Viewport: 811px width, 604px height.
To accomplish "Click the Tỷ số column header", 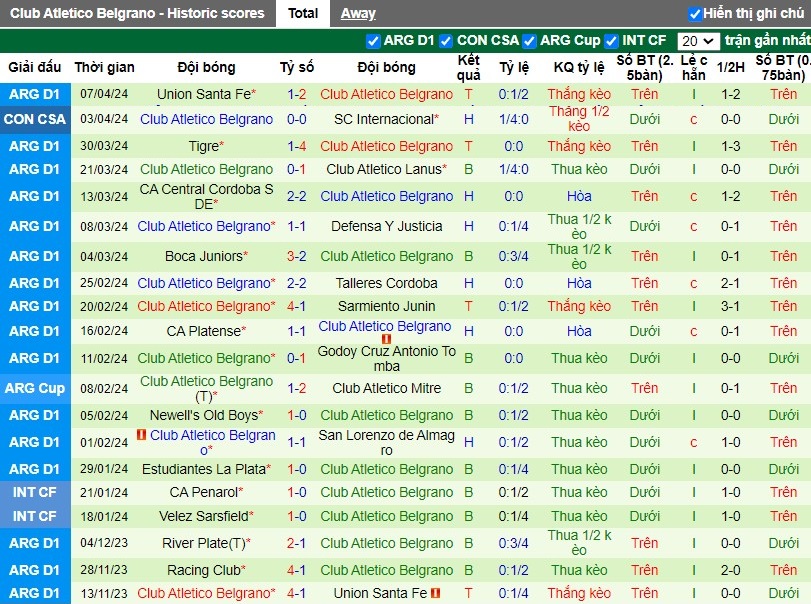I will tap(297, 67).
